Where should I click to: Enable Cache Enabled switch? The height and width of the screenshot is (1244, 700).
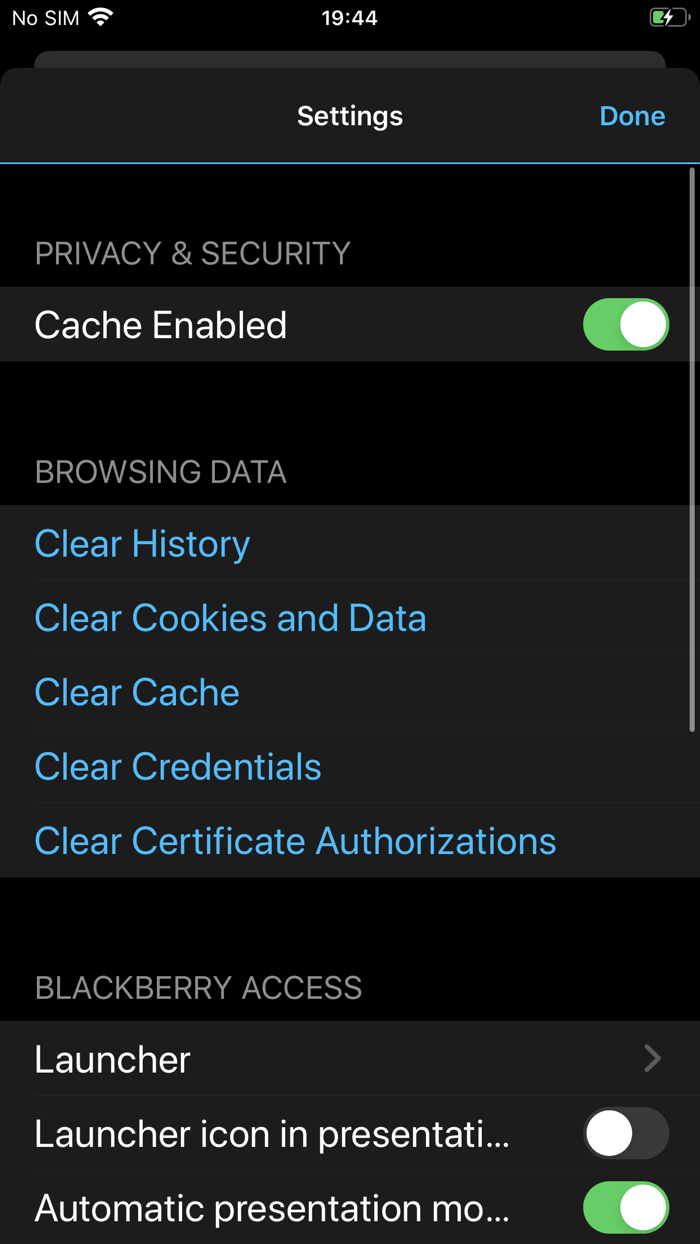(626, 324)
